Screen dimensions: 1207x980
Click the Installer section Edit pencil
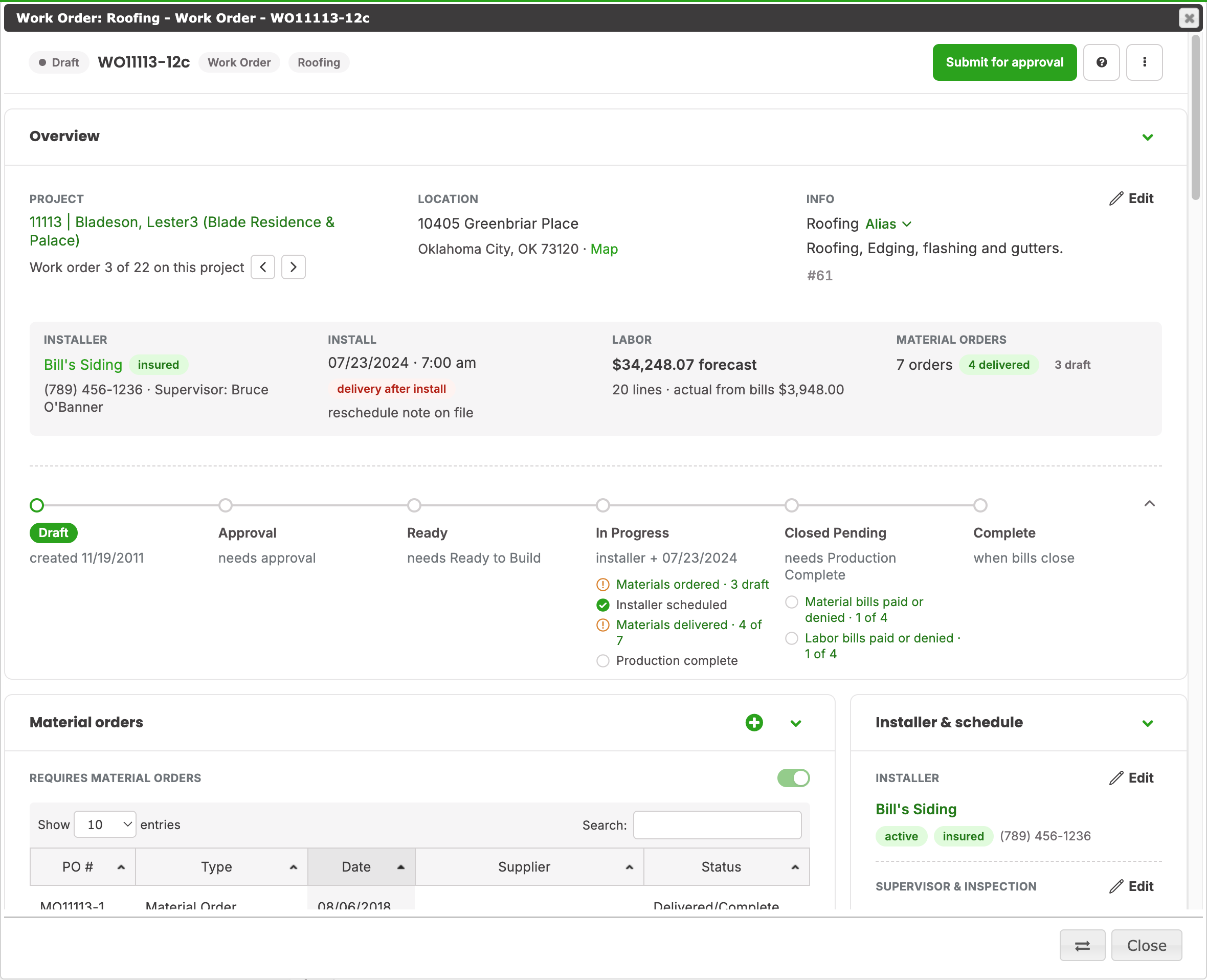point(1132,778)
